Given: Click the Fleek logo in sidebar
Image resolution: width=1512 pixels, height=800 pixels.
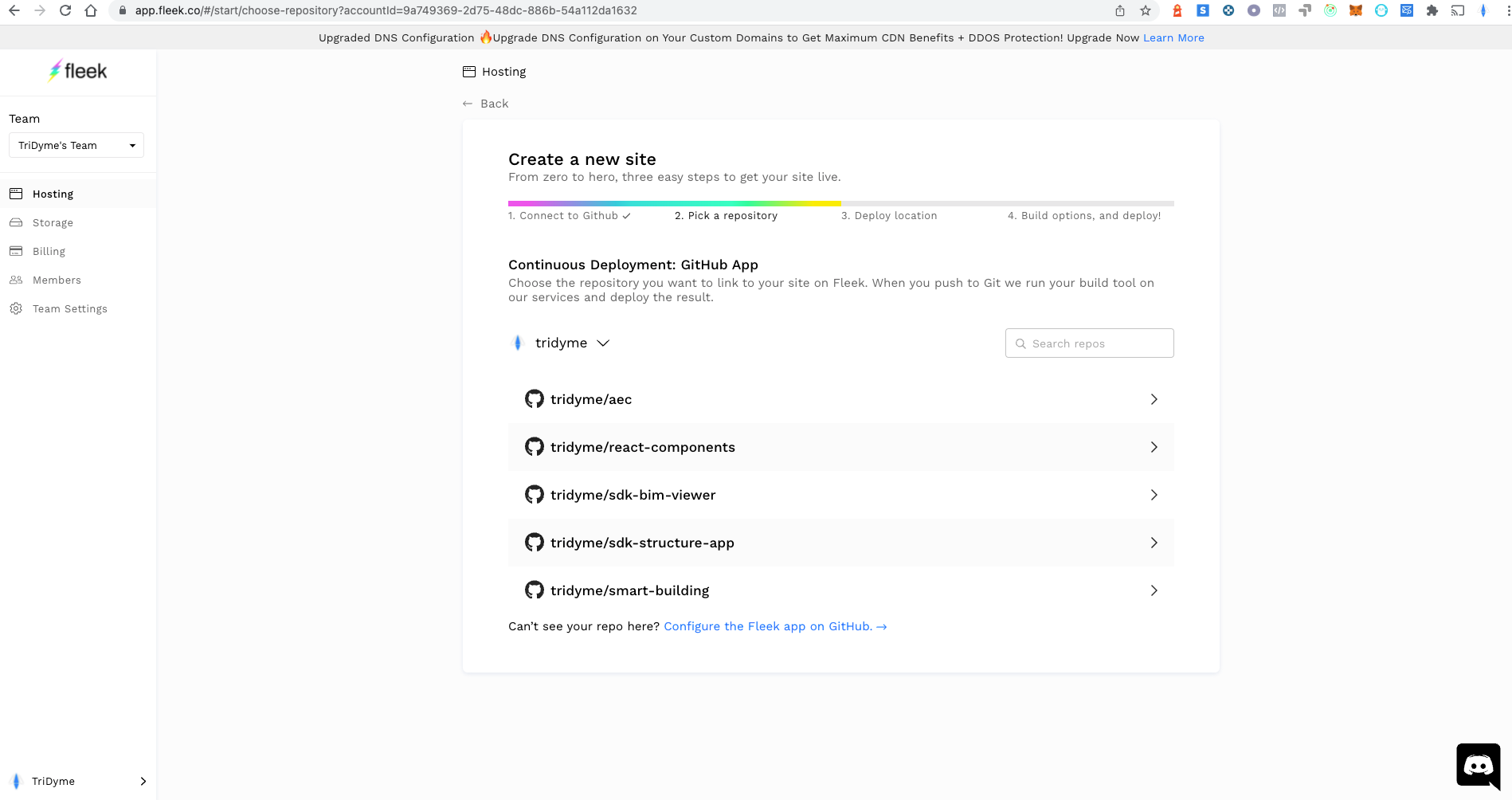Looking at the screenshot, I should (x=77, y=71).
